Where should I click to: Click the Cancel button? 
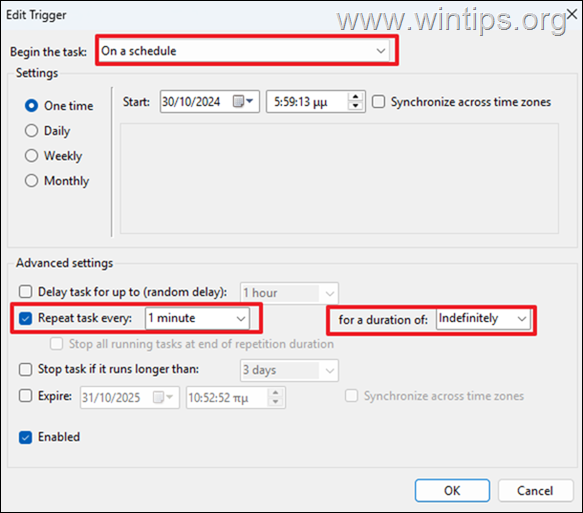click(x=535, y=491)
